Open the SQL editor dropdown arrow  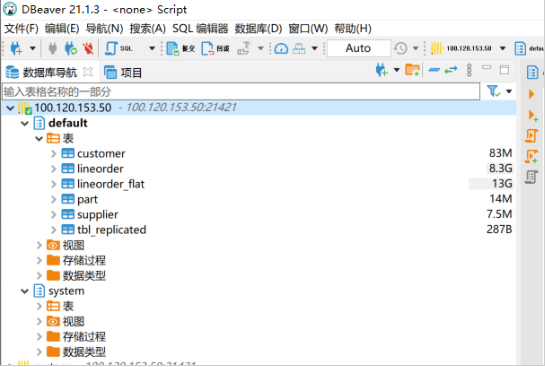152,48
